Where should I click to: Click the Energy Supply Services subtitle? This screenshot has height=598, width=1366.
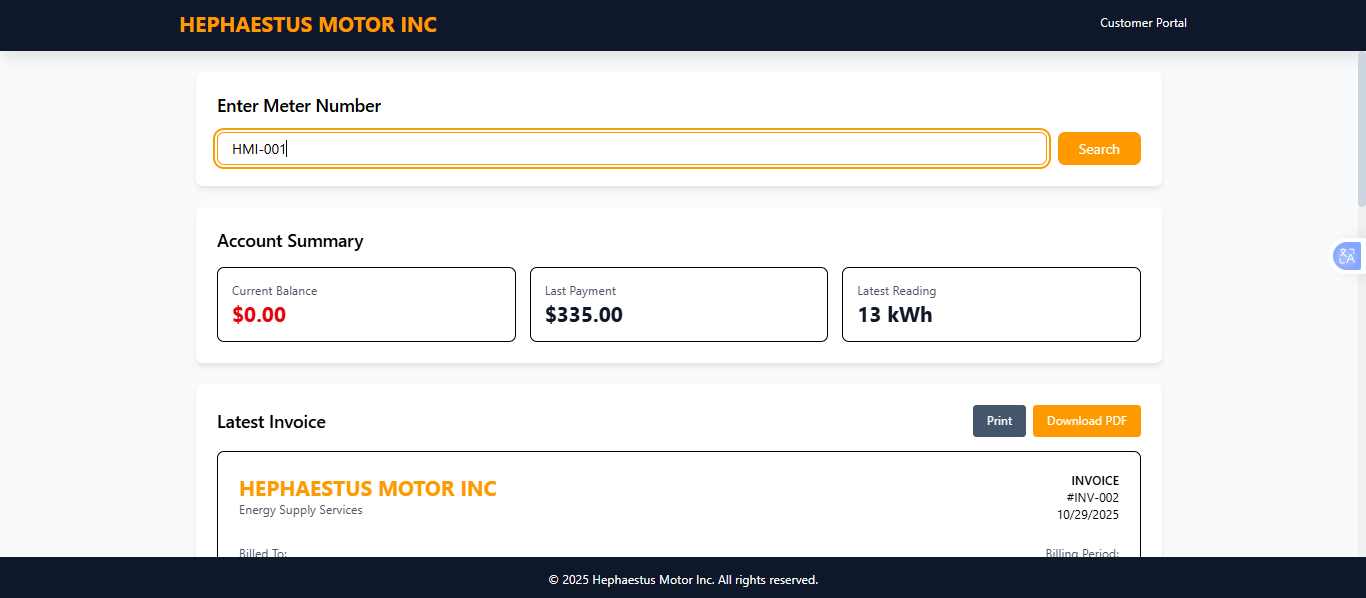[300, 510]
